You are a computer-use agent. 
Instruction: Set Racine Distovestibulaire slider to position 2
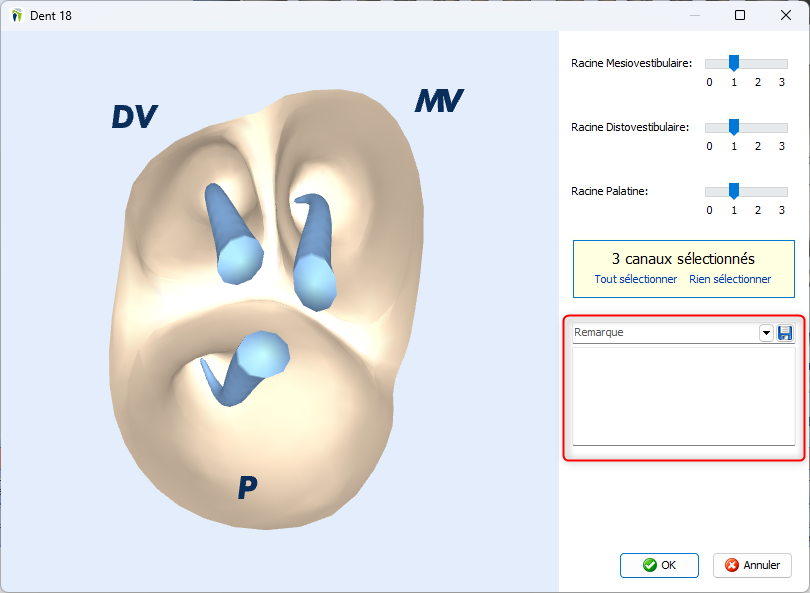coord(758,127)
